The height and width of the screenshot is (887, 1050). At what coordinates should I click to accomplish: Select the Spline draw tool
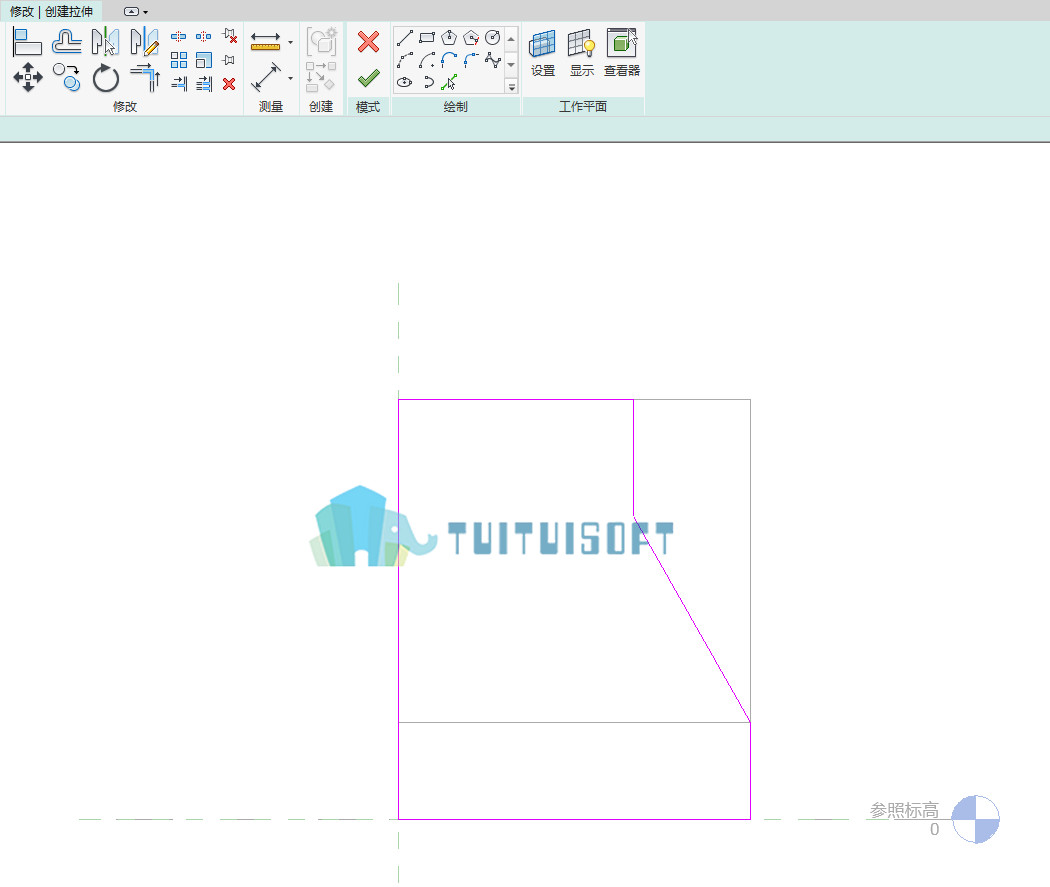point(493,60)
